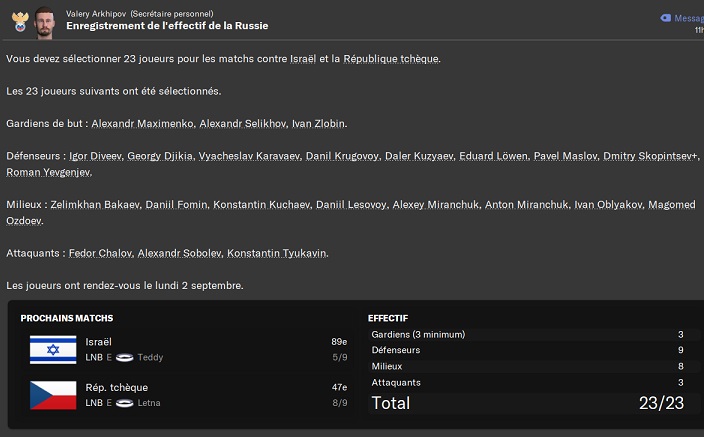The image size is (704, 437).
Task: Click the stadium icon beside Letna
Action: point(125,403)
